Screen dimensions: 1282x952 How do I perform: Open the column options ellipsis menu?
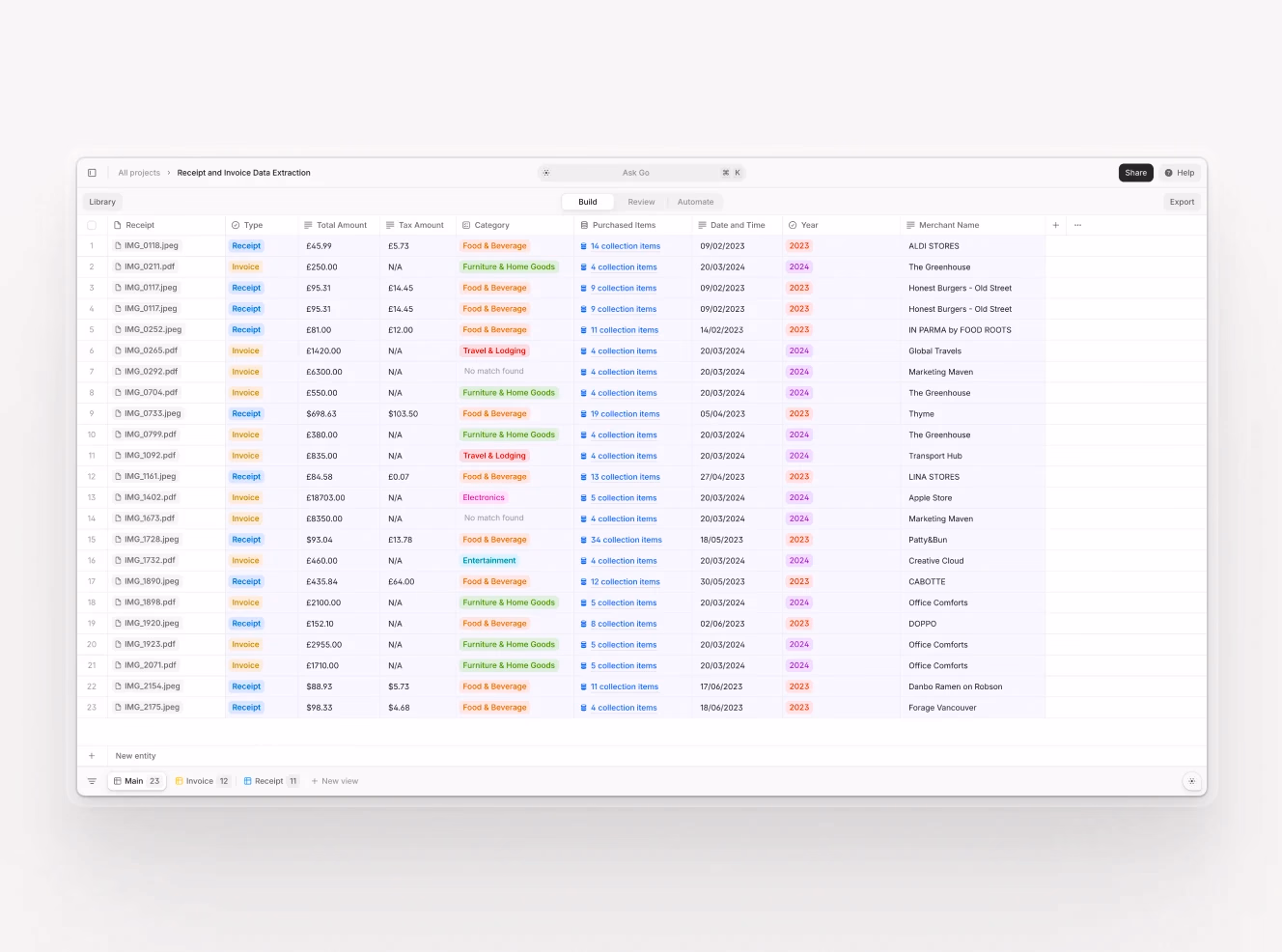pyautogui.click(x=1077, y=225)
